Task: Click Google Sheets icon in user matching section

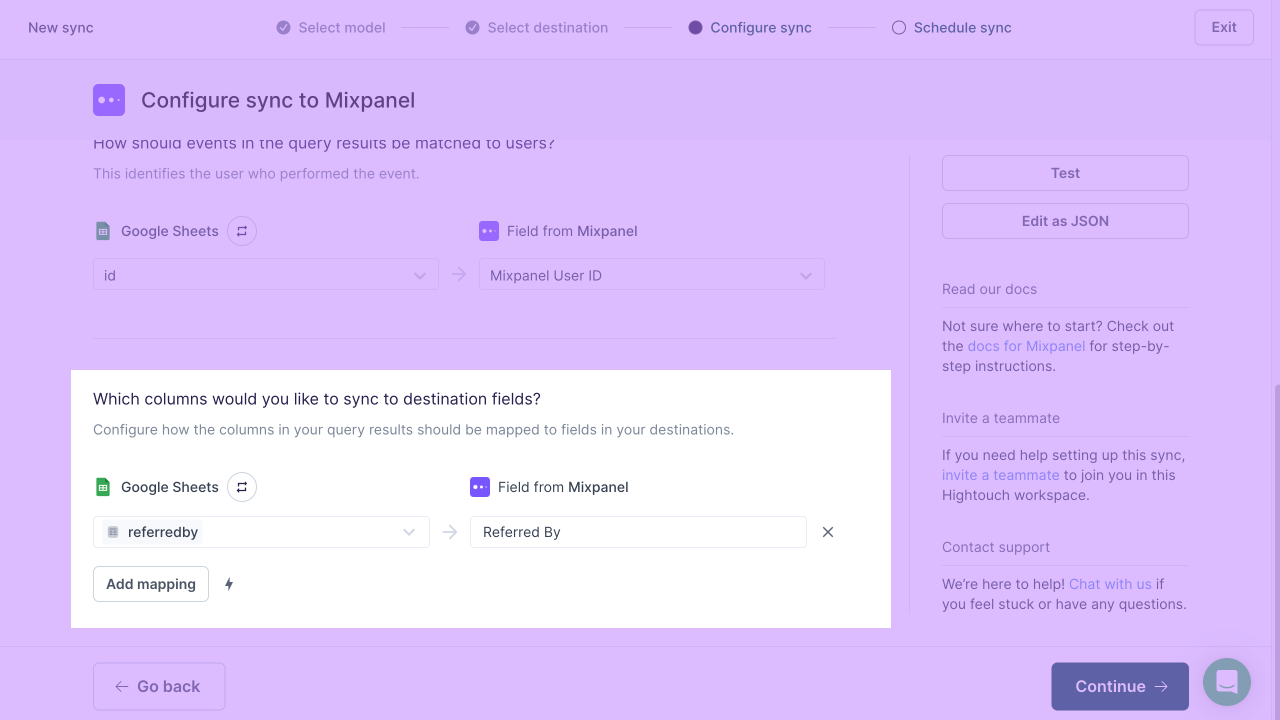Action: 103,231
